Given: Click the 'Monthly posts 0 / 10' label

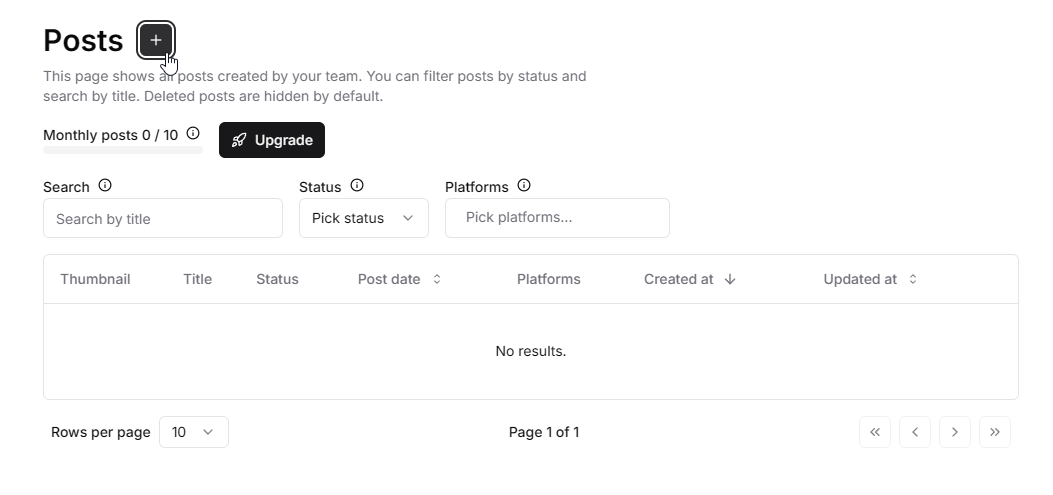Looking at the screenshot, I should pos(111,135).
